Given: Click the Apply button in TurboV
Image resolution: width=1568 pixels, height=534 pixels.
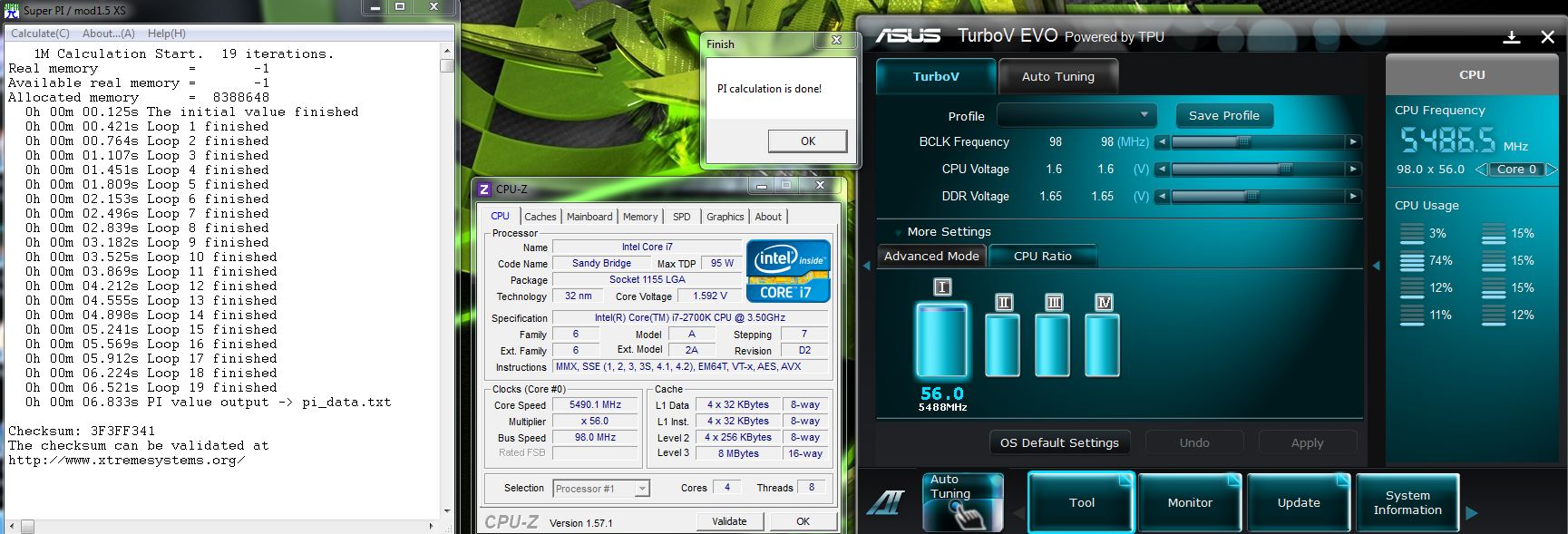Looking at the screenshot, I should (x=1307, y=443).
